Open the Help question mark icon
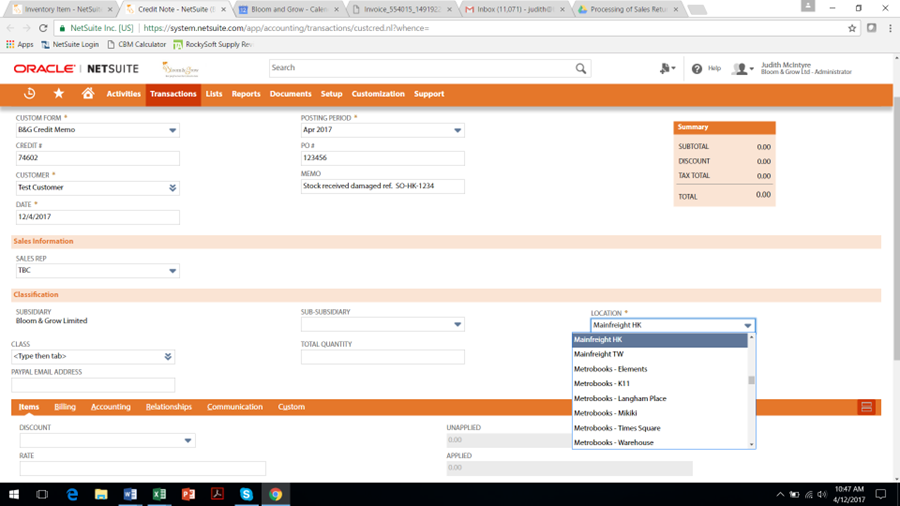The width and height of the screenshot is (900, 506). pos(697,69)
